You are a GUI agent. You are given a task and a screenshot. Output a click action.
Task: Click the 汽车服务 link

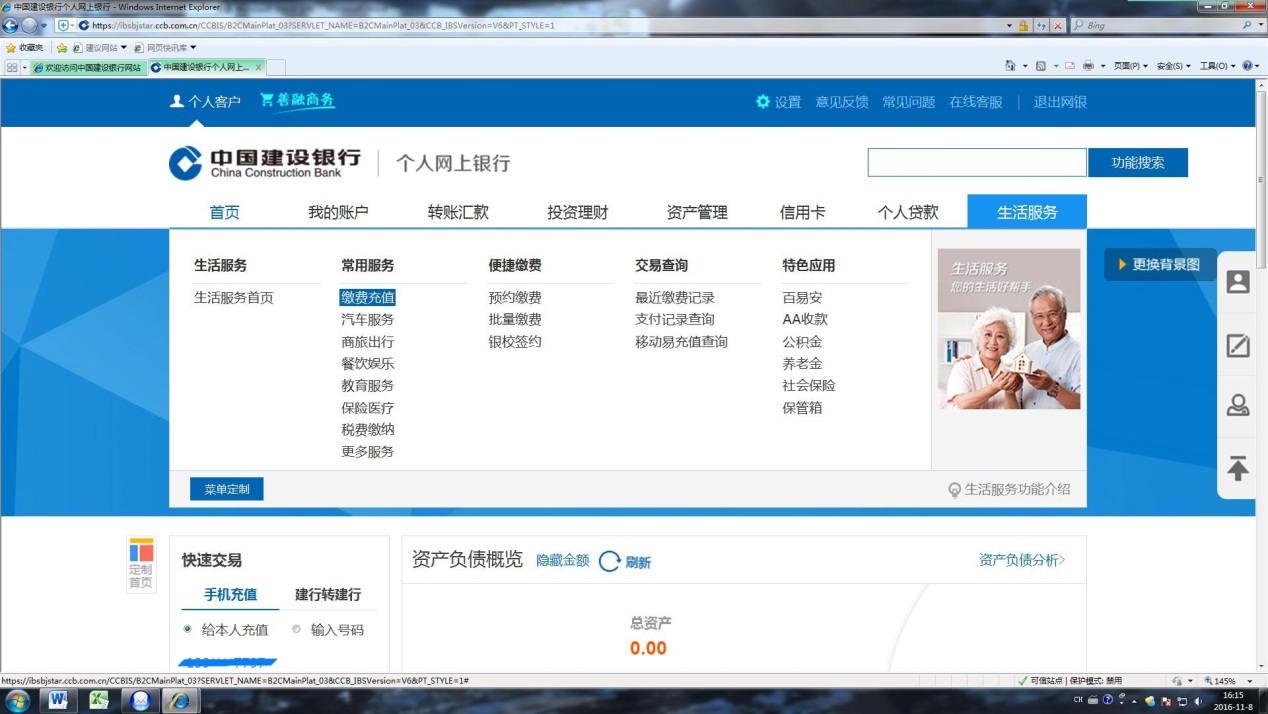pos(368,319)
